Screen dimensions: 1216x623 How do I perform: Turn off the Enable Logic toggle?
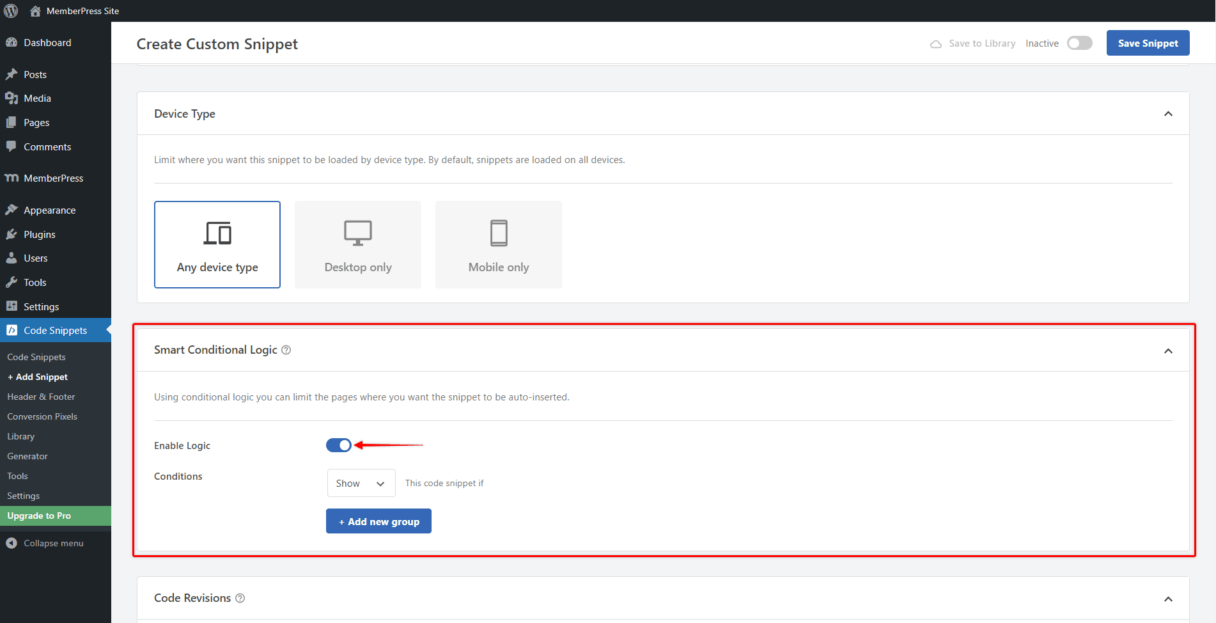pyautogui.click(x=339, y=445)
